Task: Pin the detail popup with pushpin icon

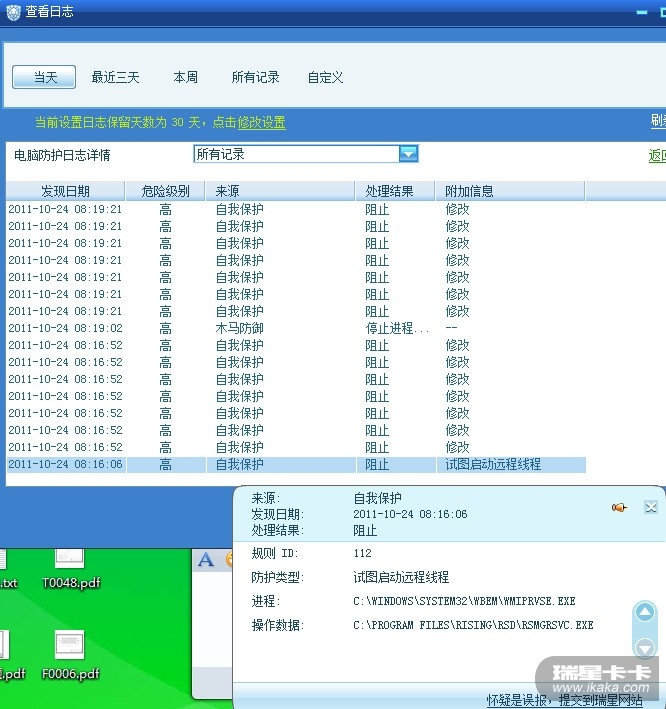Action: tap(619, 507)
